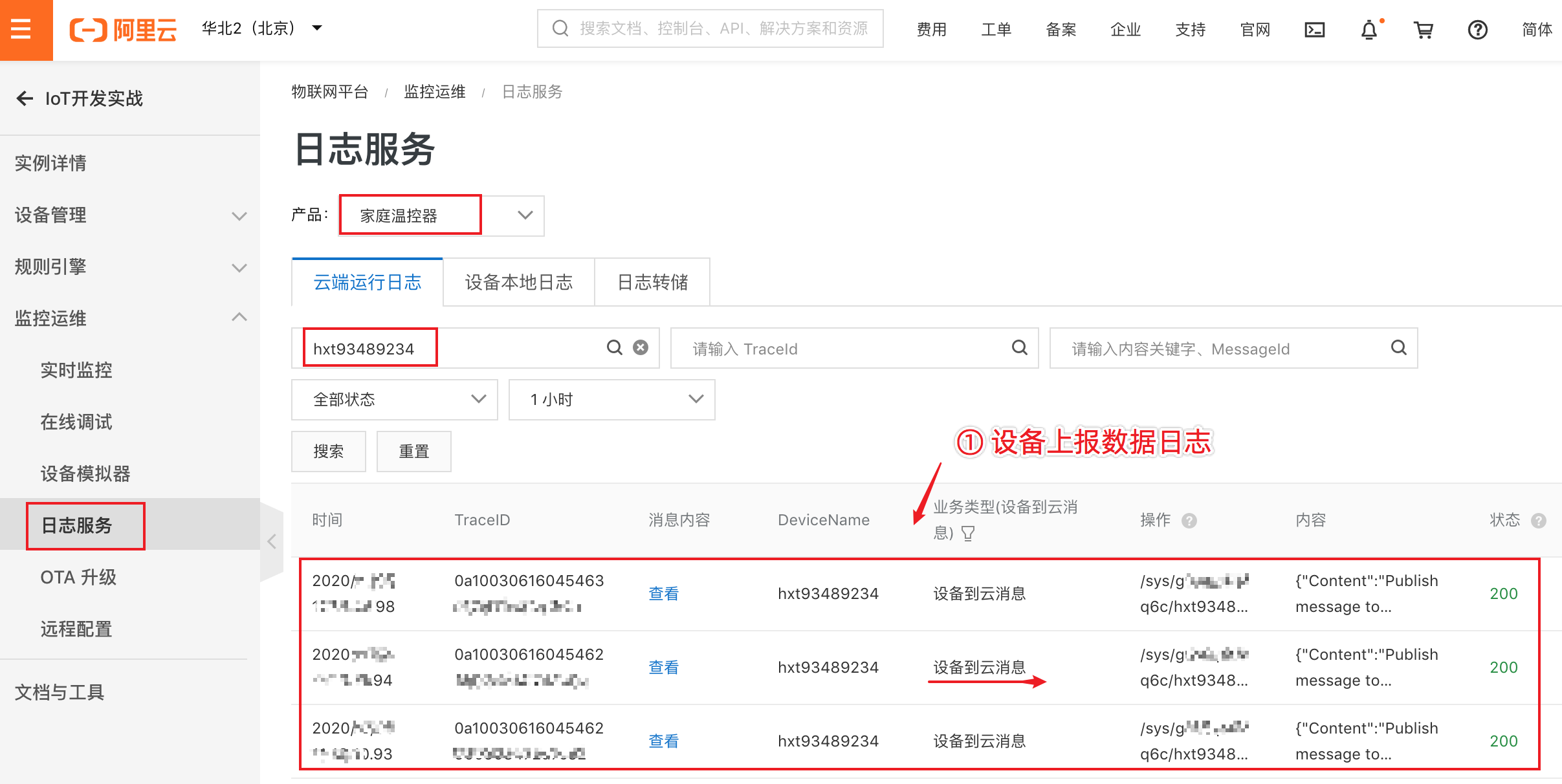This screenshot has height=784, width=1562.
Task: Click the help question mark icon in header
Action: tap(1477, 30)
